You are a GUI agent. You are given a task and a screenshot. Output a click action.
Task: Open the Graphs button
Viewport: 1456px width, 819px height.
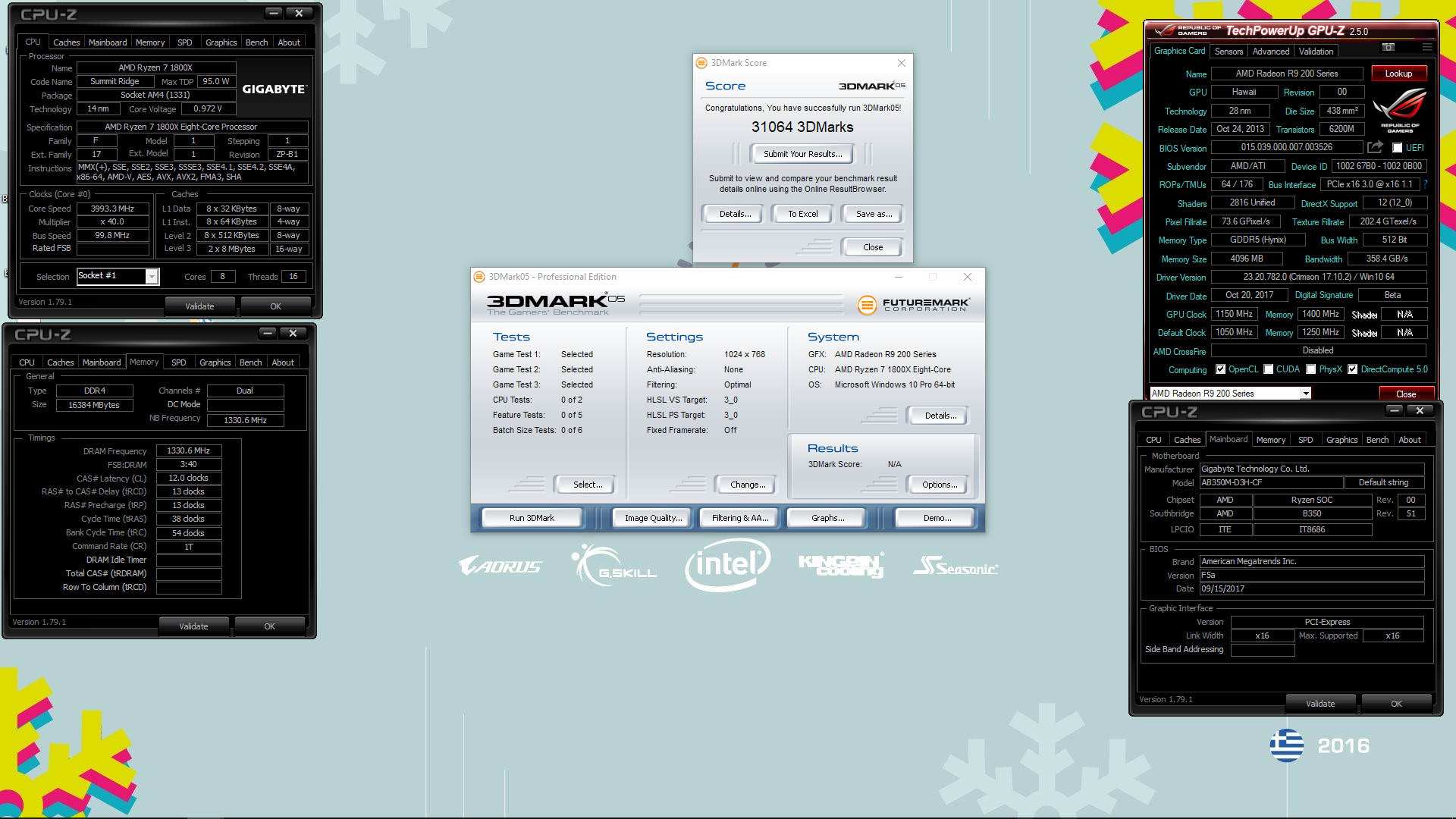(827, 518)
